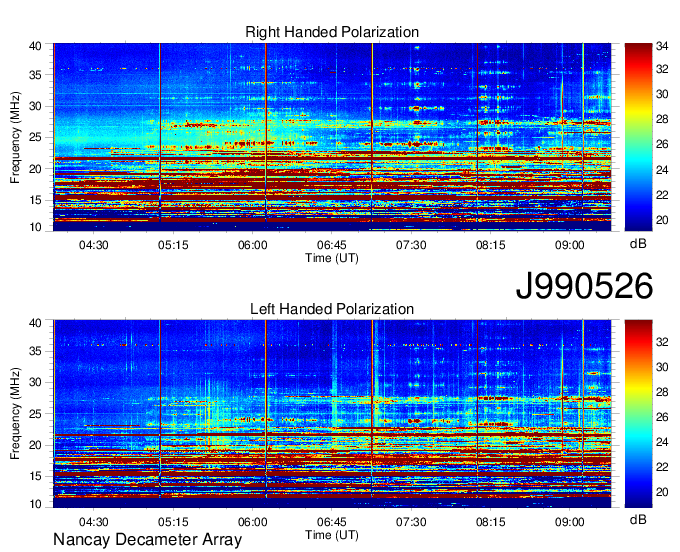Click the Left Handed Polarization title
This screenshot has width=680, height=552.
coord(332,309)
